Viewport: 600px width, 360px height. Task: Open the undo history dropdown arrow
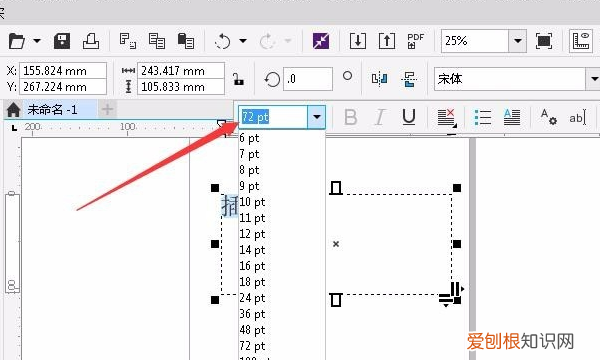tap(243, 41)
